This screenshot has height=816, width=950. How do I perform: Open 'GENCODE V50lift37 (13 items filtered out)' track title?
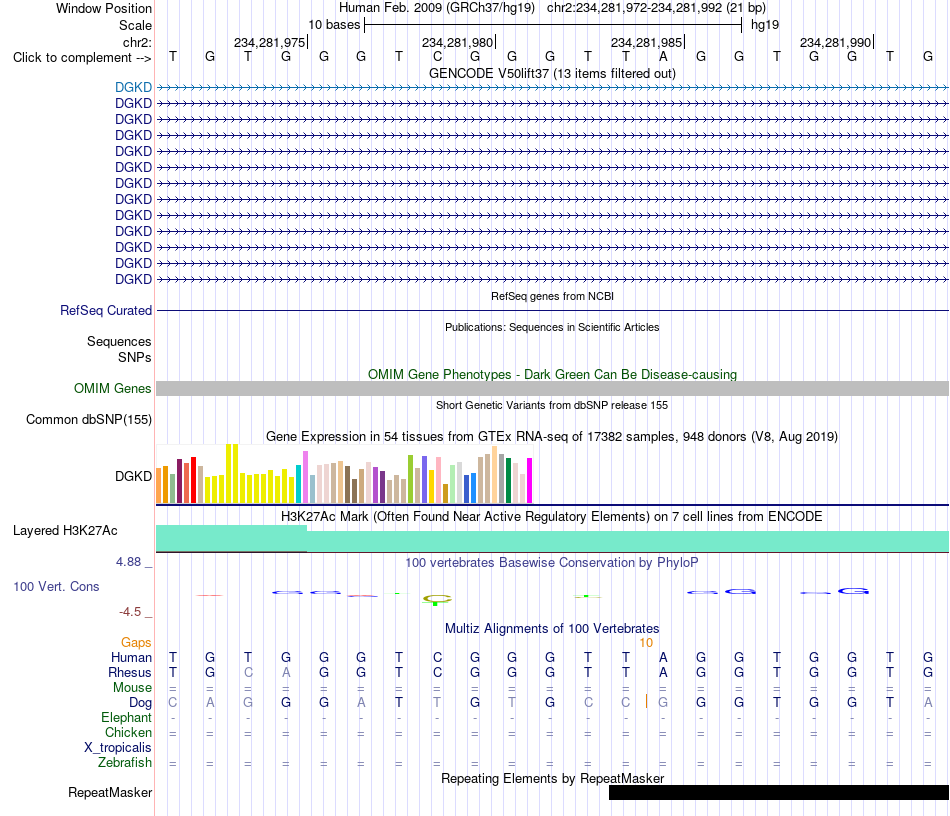click(x=552, y=73)
